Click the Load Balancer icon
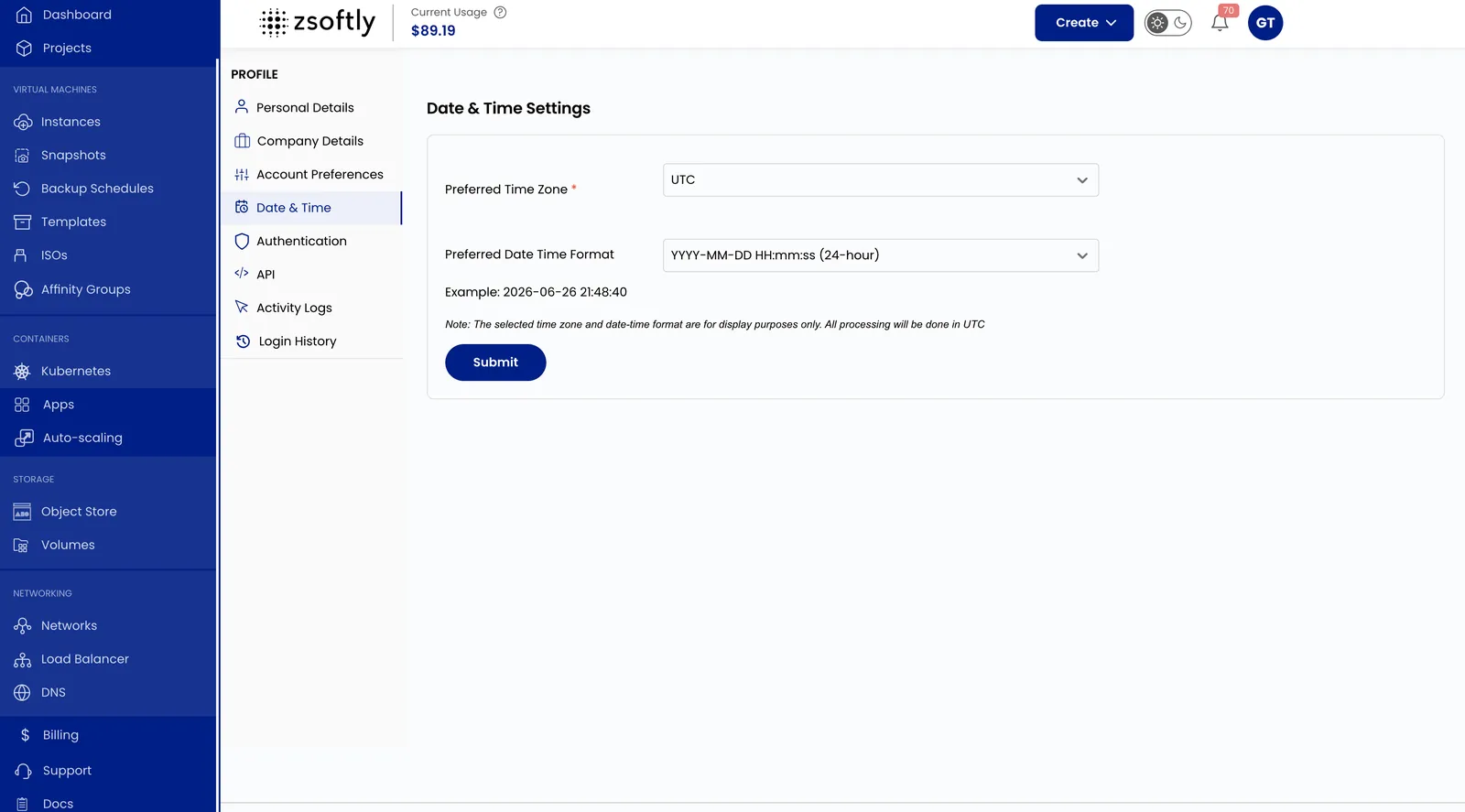Viewport: 1465px width, 812px height. point(22,659)
